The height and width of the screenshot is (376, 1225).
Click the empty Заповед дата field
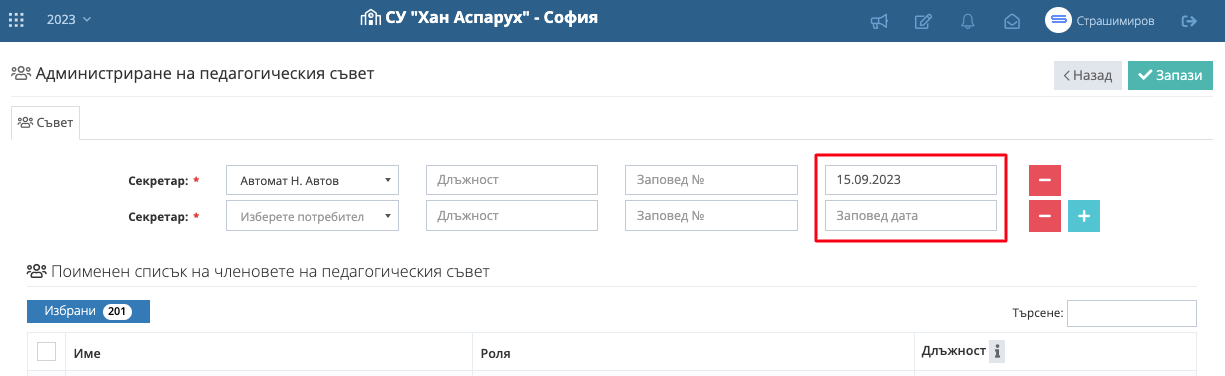pos(911,216)
